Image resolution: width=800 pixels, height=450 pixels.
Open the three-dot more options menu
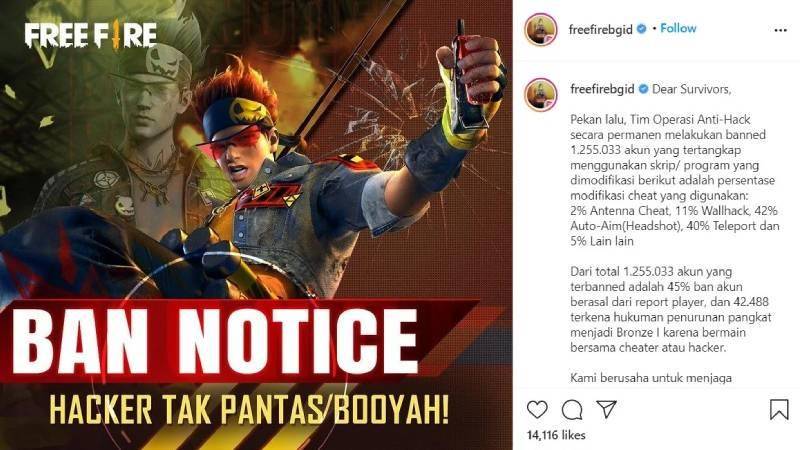click(x=780, y=31)
